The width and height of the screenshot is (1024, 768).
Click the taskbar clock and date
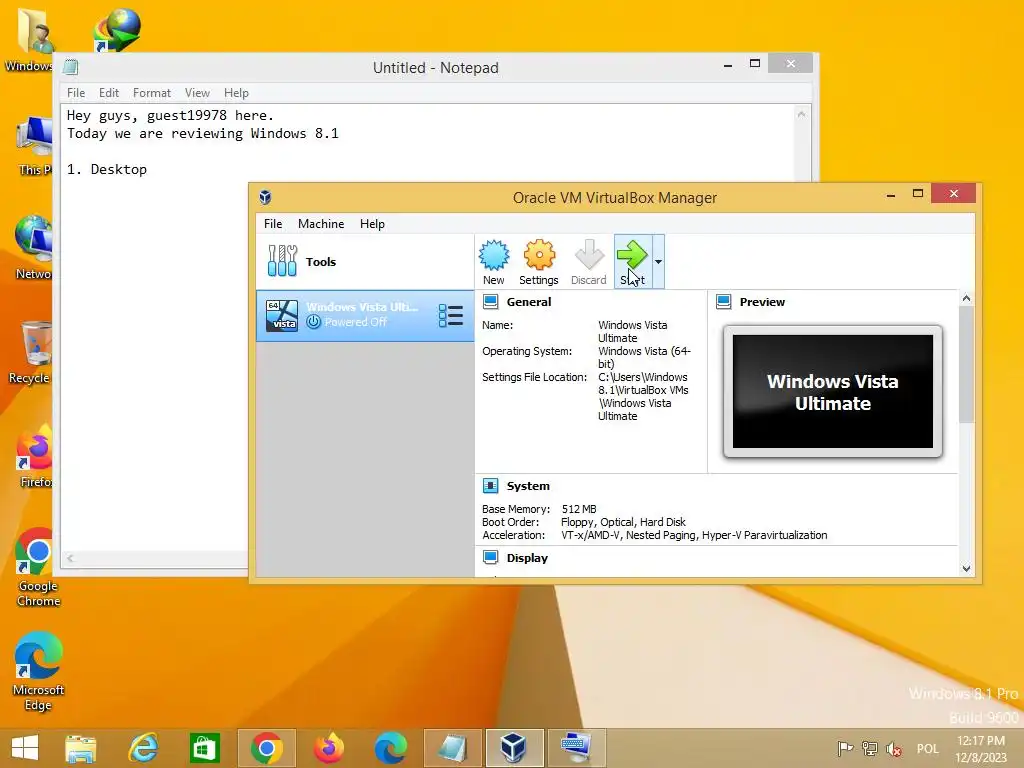click(x=981, y=748)
